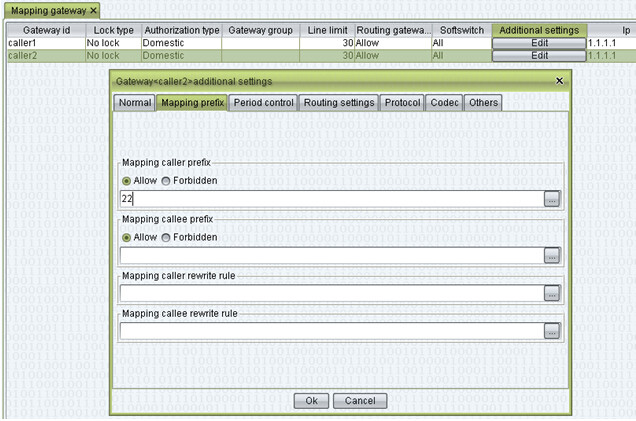This screenshot has width=636, height=421.
Task: Sort by Gateway id column header
Action: point(44,30)
